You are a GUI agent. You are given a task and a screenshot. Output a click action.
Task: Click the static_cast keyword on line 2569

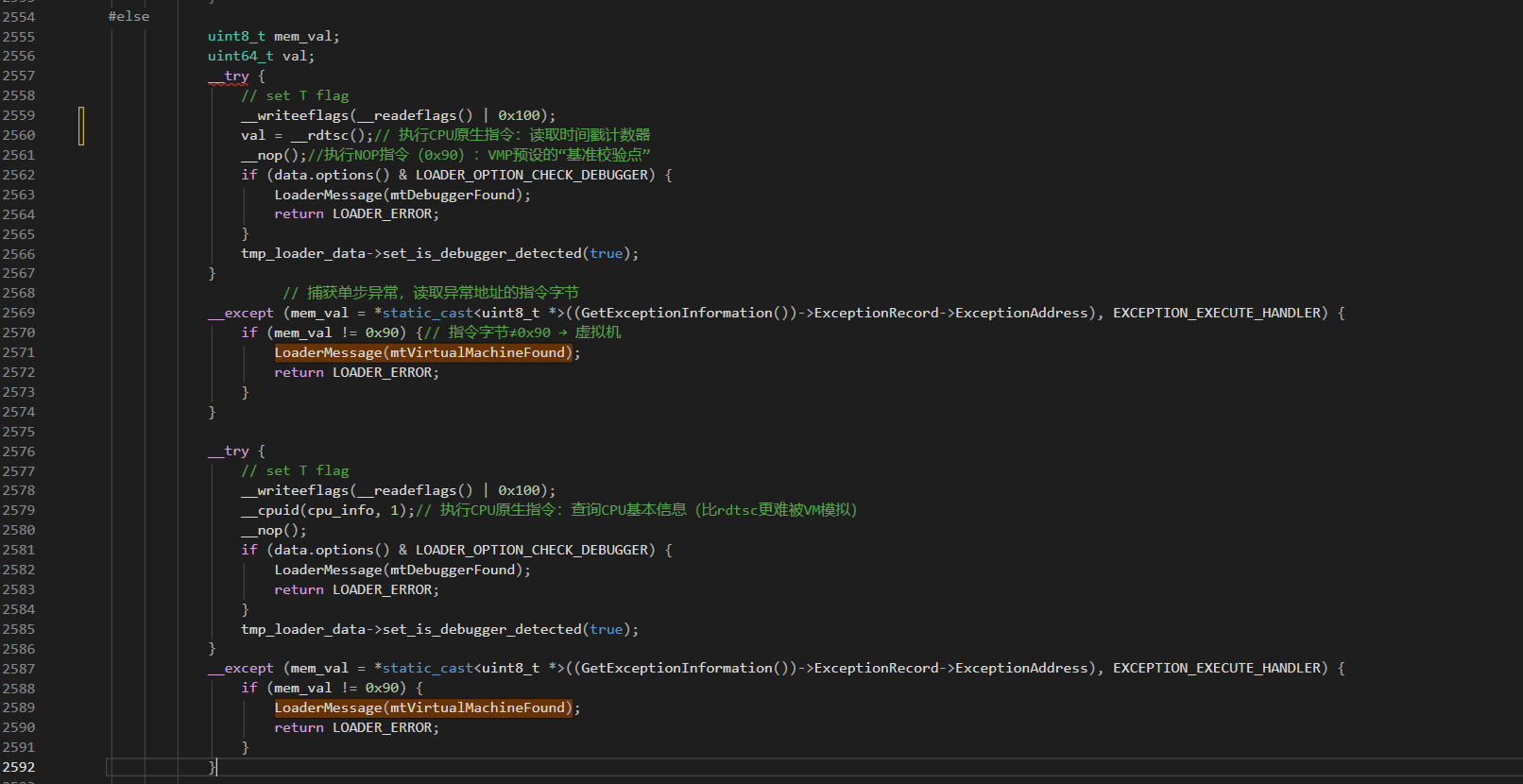click(x=427, y=313)
